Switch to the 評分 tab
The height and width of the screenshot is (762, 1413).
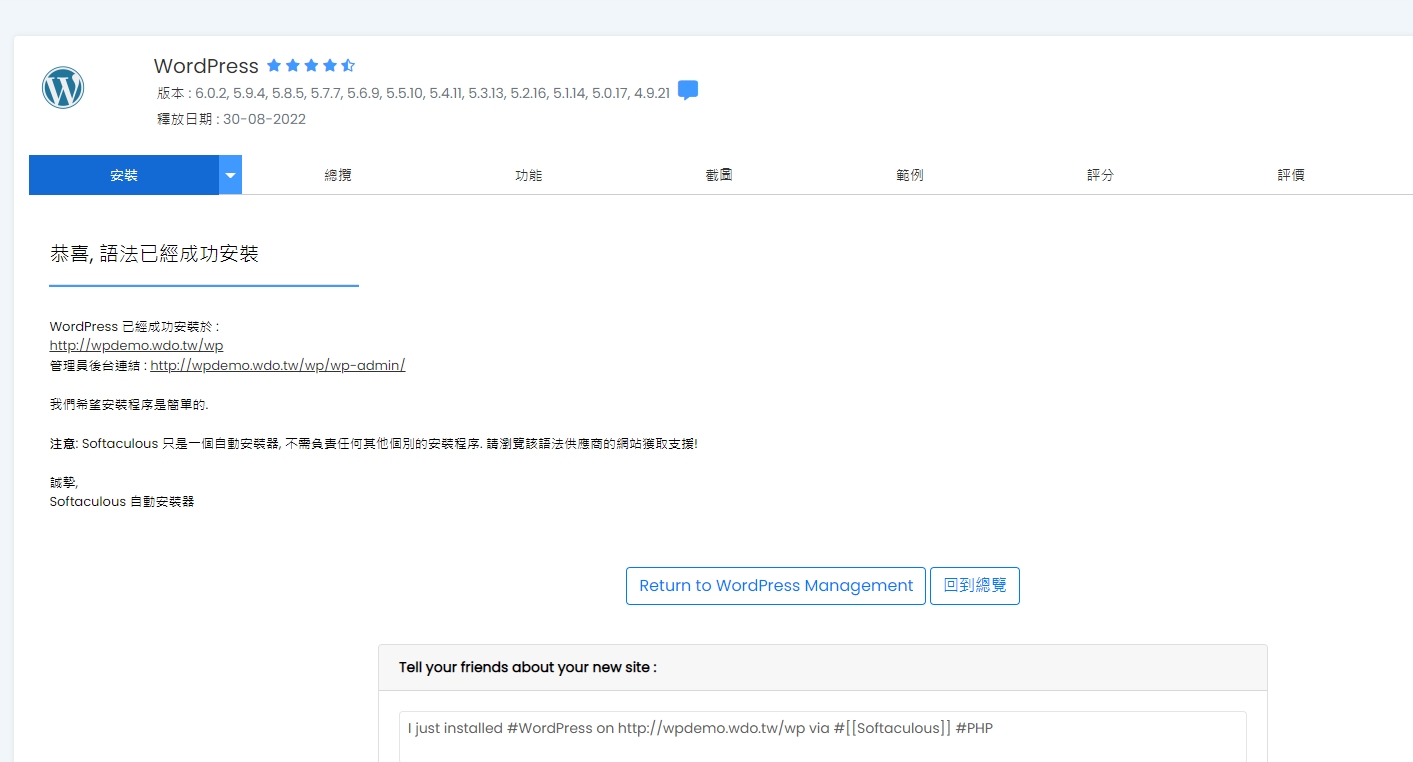1100,175
